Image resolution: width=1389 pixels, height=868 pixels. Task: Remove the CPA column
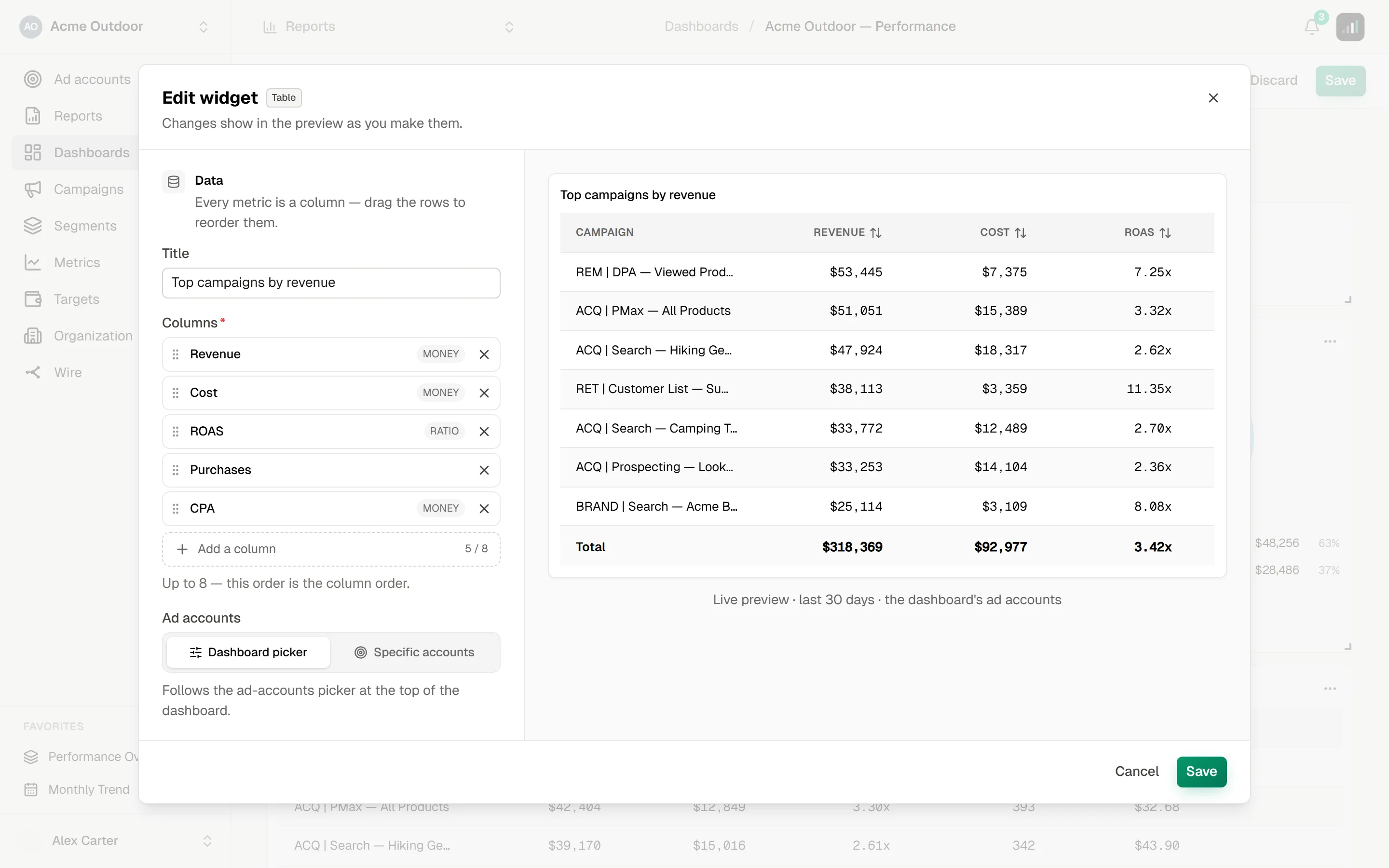tap(484, 509)
